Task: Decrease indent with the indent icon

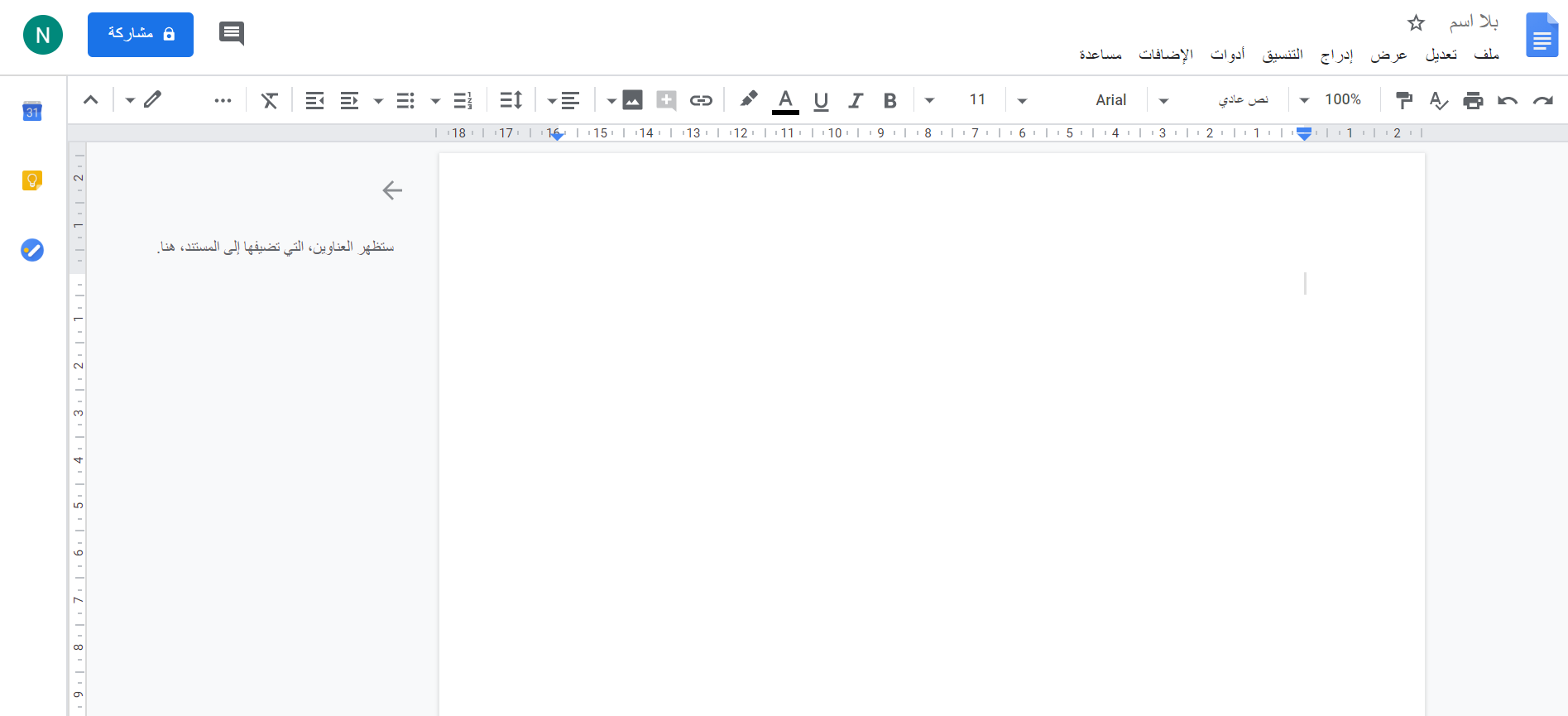Action: pyautogui.click(x=349, y=100)
